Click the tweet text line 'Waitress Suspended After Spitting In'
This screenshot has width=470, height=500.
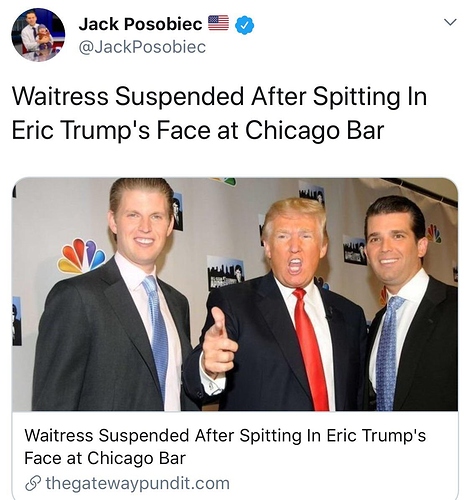coord(219,97)
